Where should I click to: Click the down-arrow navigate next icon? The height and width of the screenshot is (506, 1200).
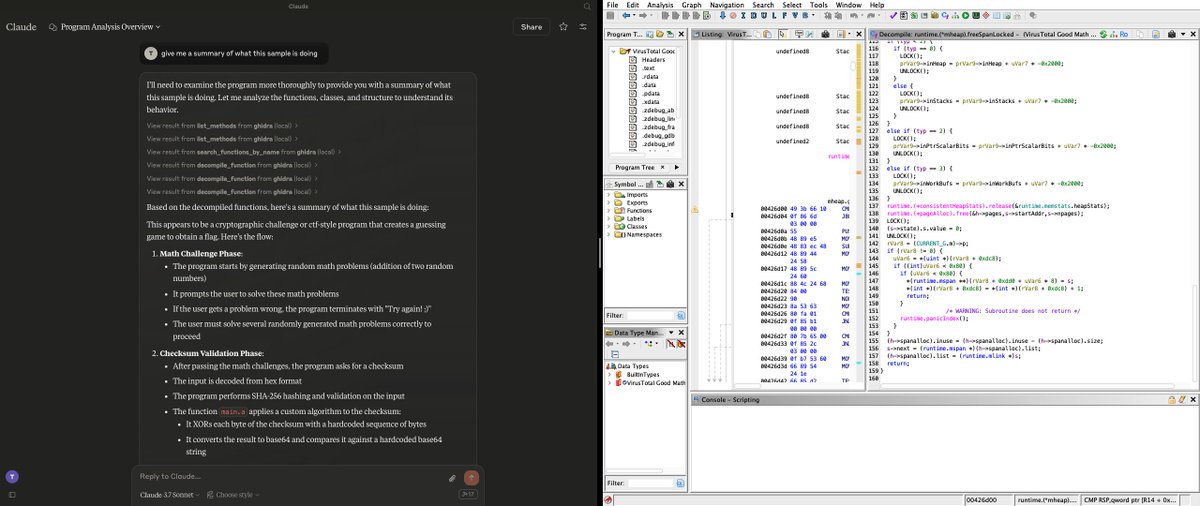722,16
